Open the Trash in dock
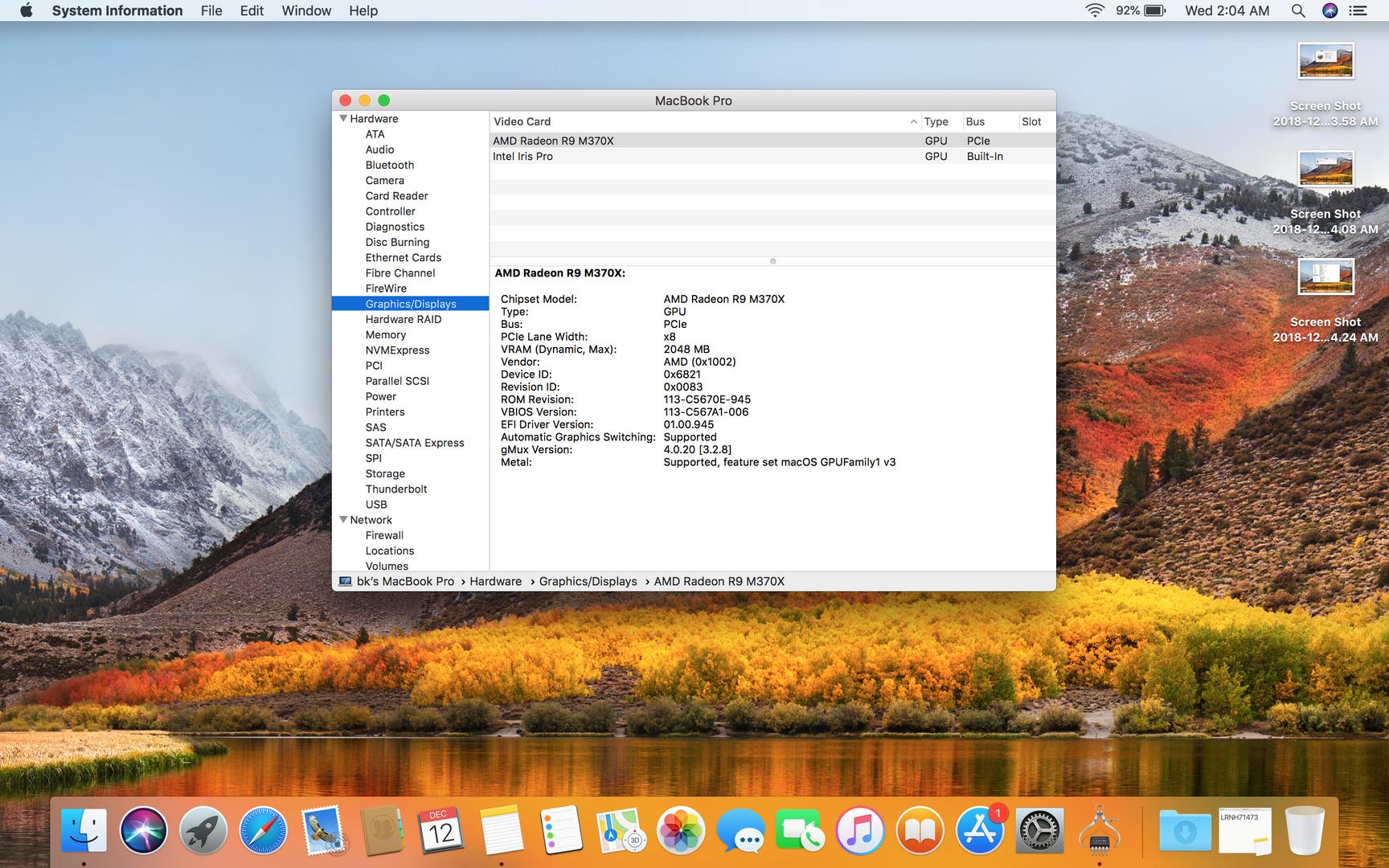This screenshot has width=1389, height=868. pyautogui.click(x=1305, y=830)
